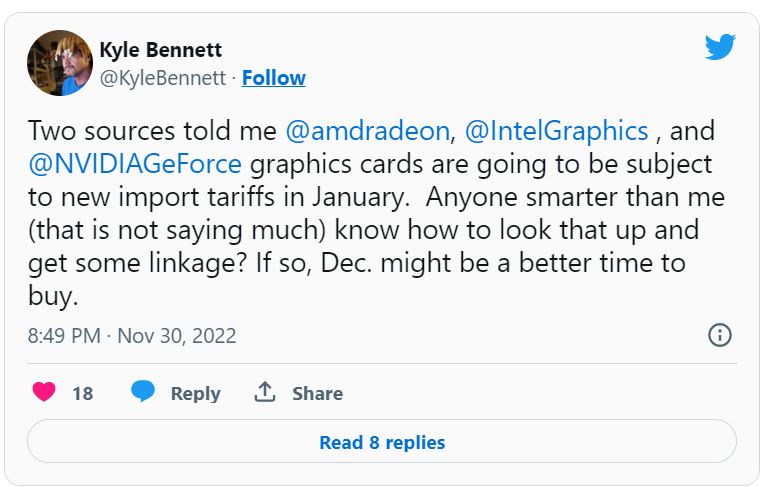Viewport: 766px width, 487px height.
Task: Open the @IntelGraphics mention
Action: pyautogui.click(x=556, y=131)
